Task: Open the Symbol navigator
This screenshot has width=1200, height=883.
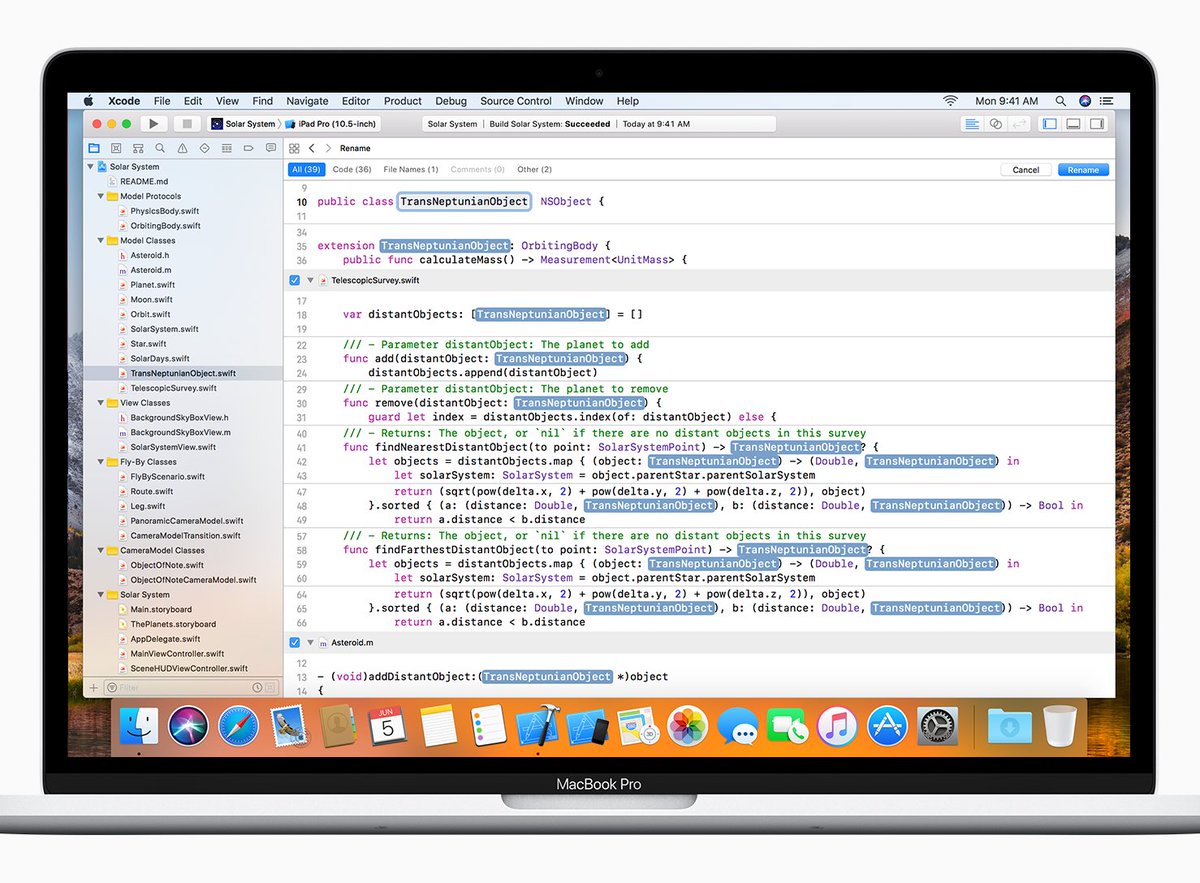Action: (138, 148)
